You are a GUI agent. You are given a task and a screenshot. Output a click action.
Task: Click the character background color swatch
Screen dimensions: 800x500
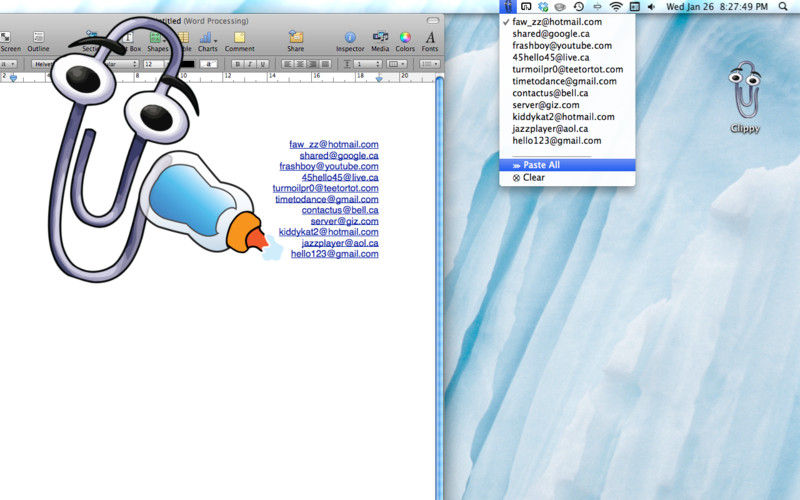(208, 64)
